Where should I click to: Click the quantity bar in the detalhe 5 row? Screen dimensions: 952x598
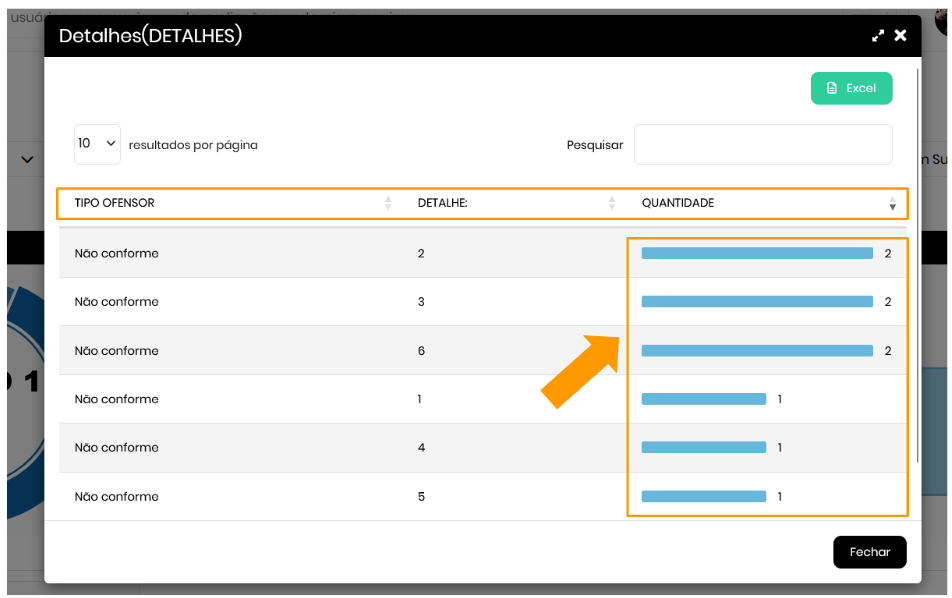(x=703, y=497)
